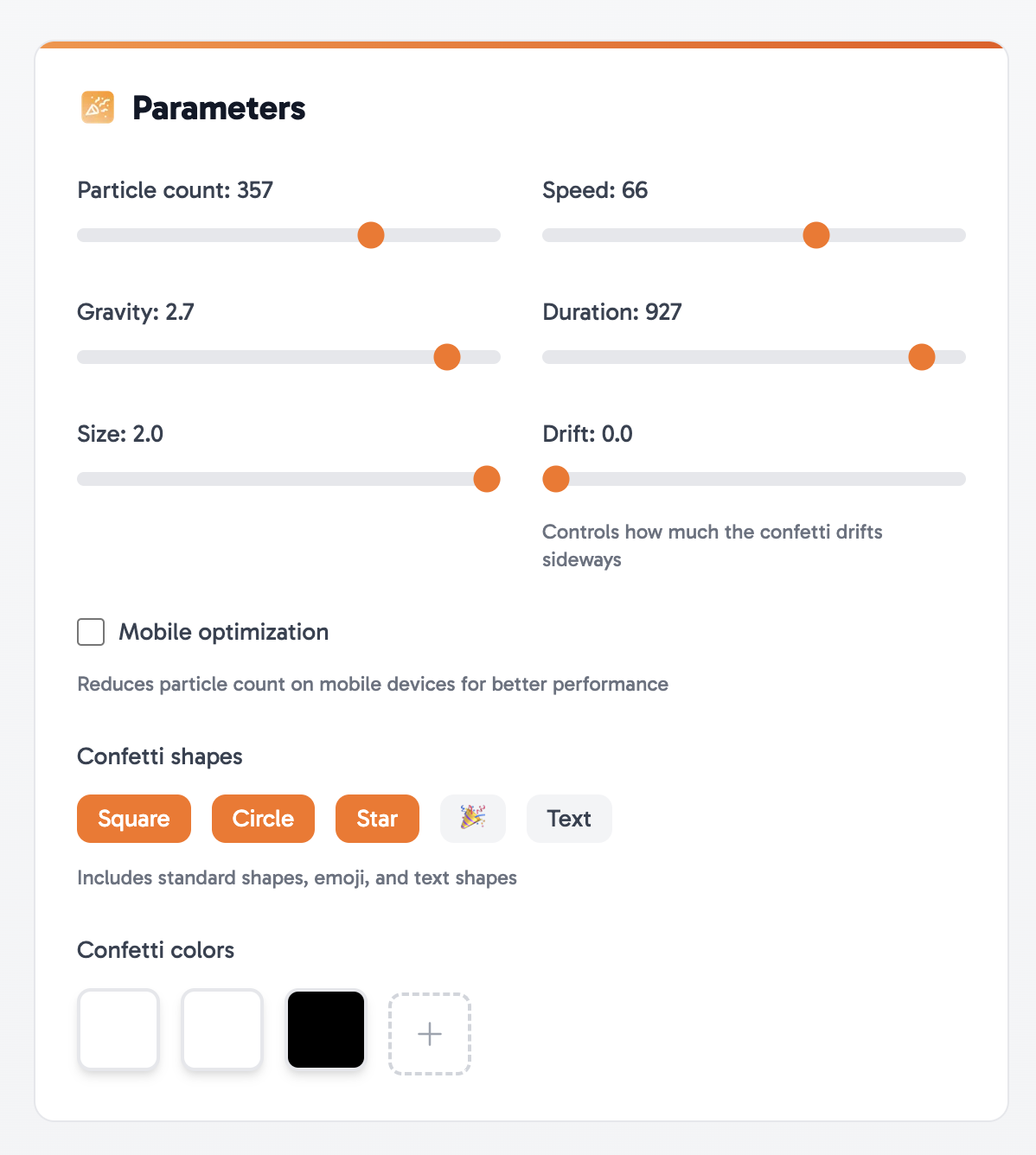The width and height of the screenshot is (1036, 1155).
Task: Click the Mobile optimization label text
Action: (x=224, y=632)
